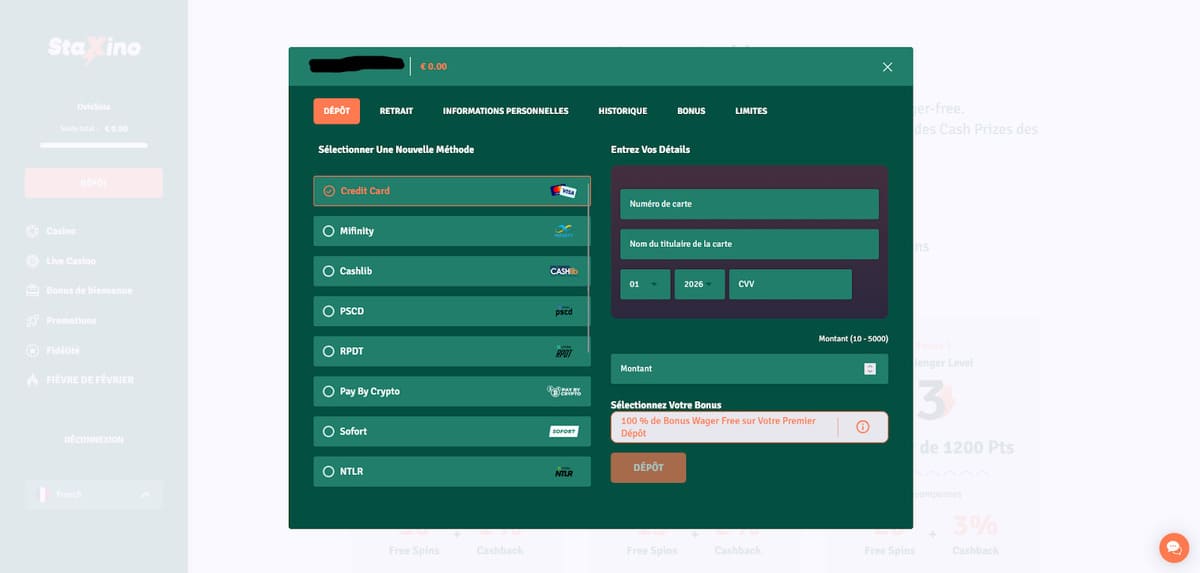Image resolution: width=1200 pixels, height=573 pixels.
Task: Select the Mifinity radio button
Action: click(328, 231)
